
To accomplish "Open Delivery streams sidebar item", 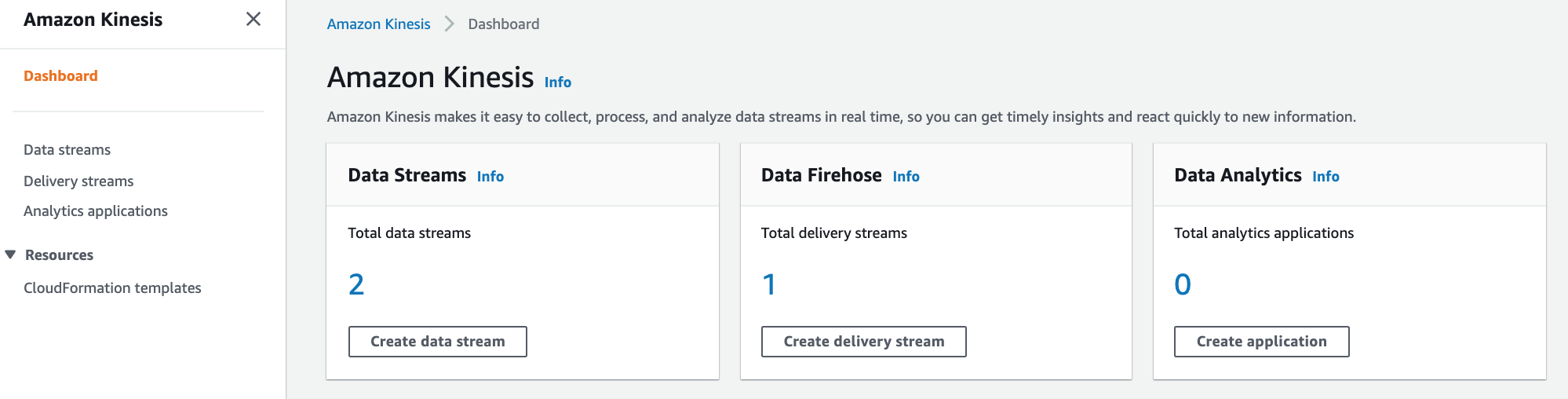I will click(78, 181).
